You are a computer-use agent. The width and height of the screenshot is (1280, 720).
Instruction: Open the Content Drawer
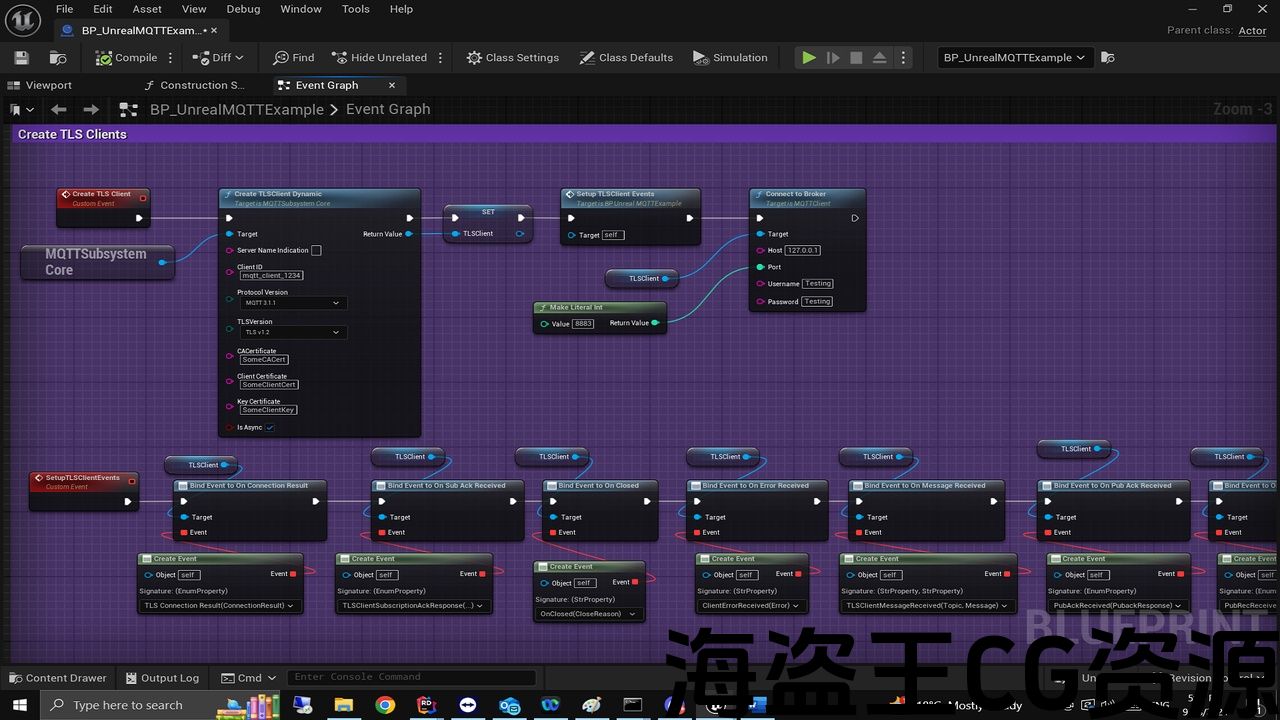58,678
